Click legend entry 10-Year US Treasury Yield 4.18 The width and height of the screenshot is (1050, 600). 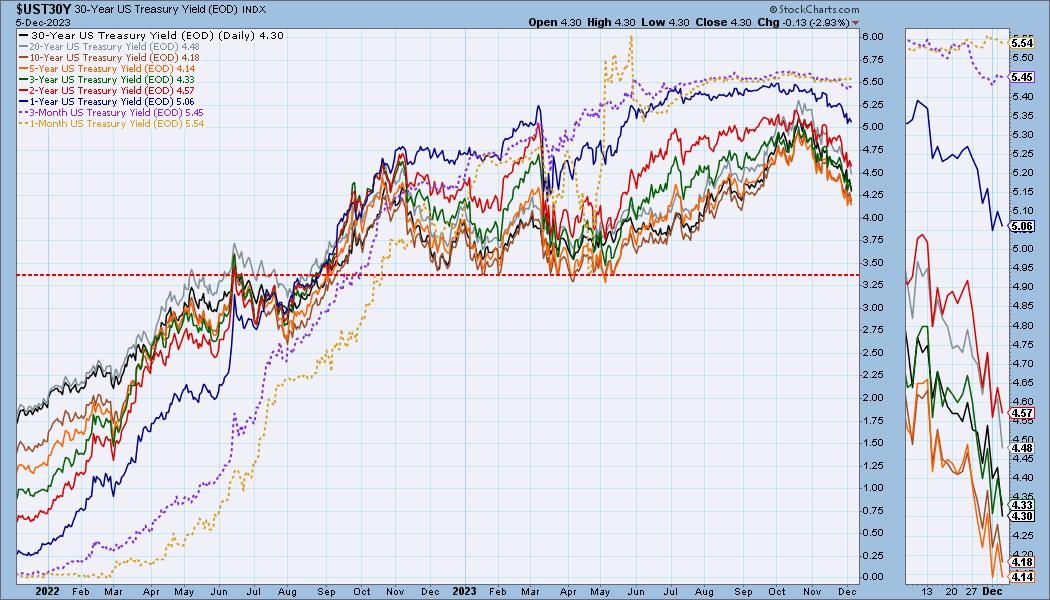tap(110, 58)
